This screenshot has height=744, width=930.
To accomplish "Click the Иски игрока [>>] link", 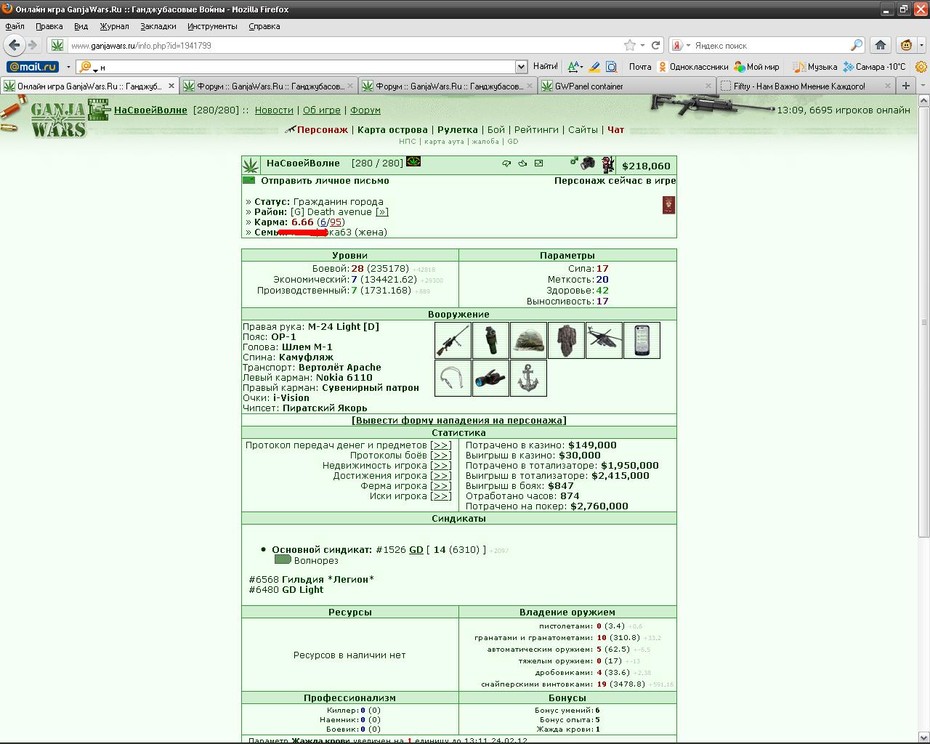I will click(441, 496).
